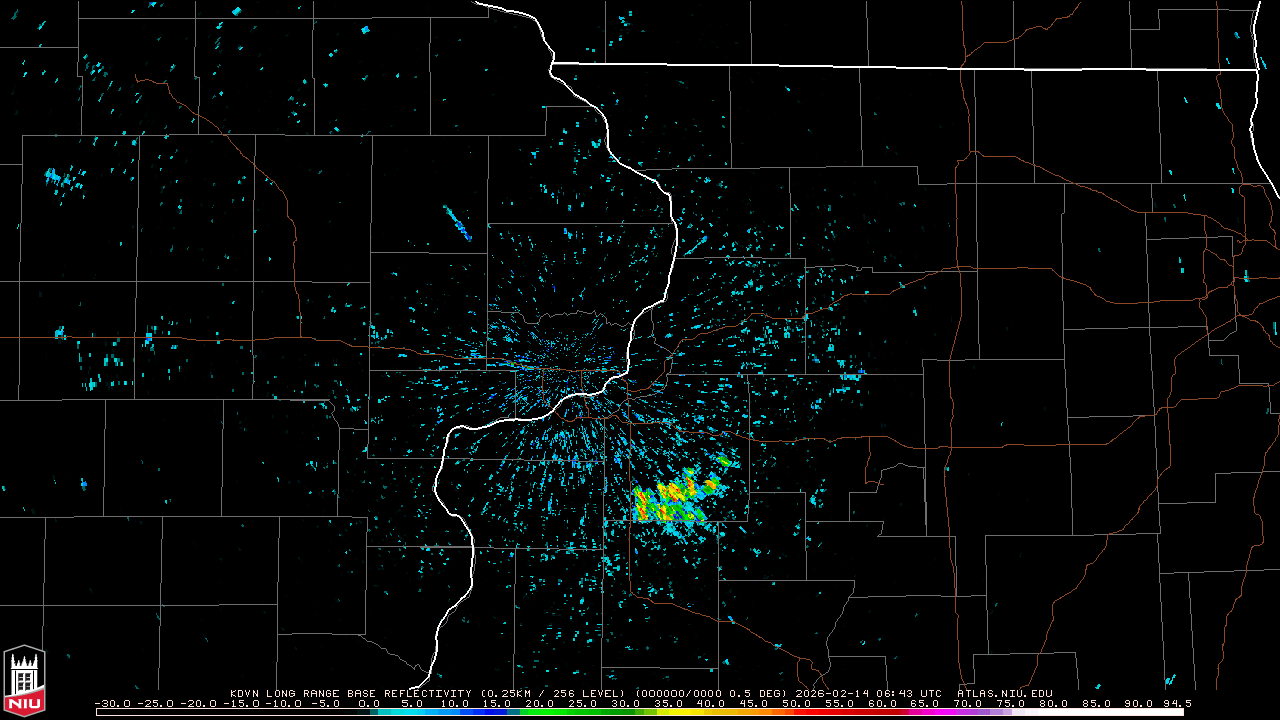Click the 0.0 value on the scale
The image size is (1280, 720).
click(369, 704)
